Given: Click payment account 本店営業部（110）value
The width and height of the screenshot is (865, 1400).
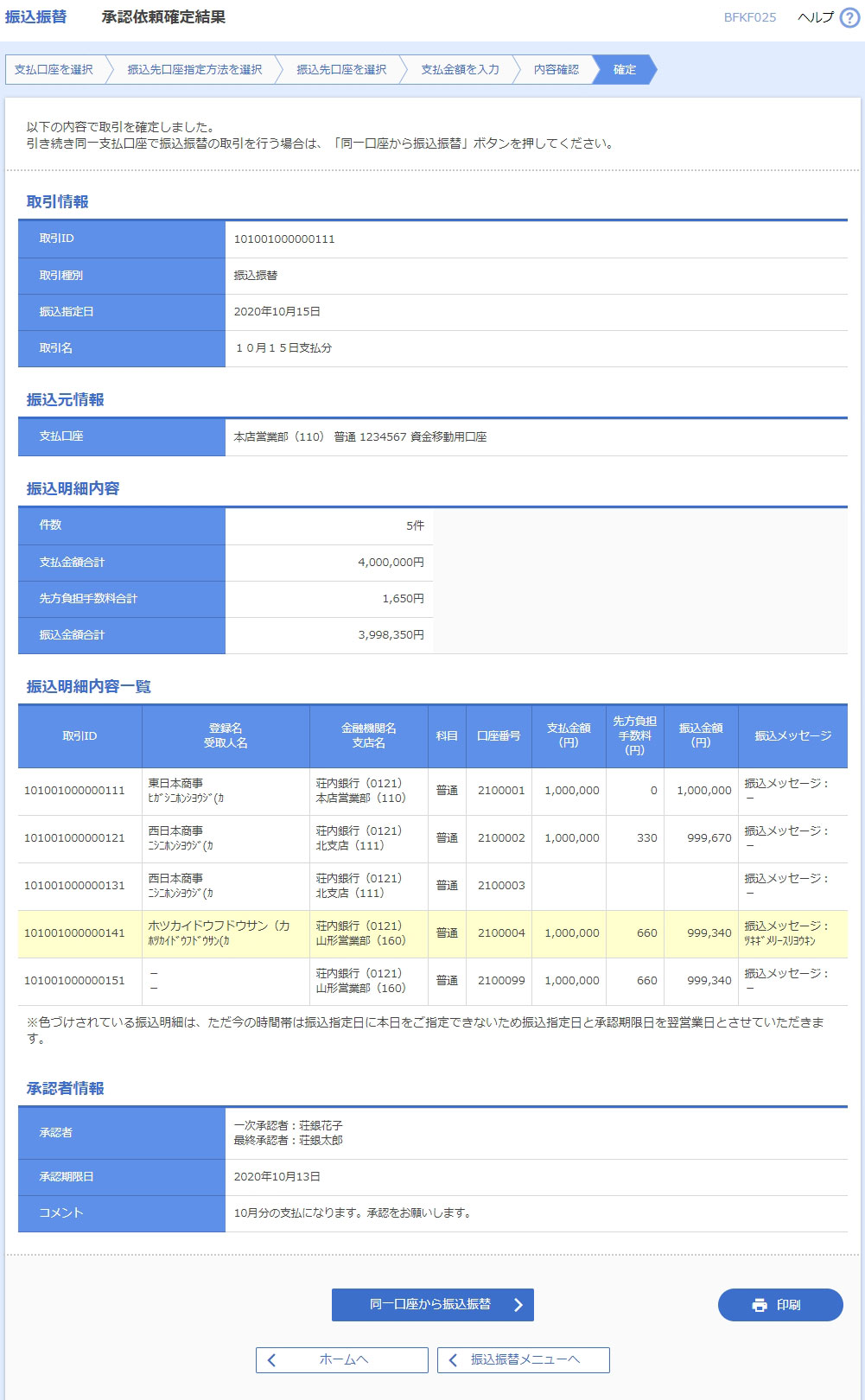Looking at the screenshot, I should pyautogui.click(x=360, y=437).
